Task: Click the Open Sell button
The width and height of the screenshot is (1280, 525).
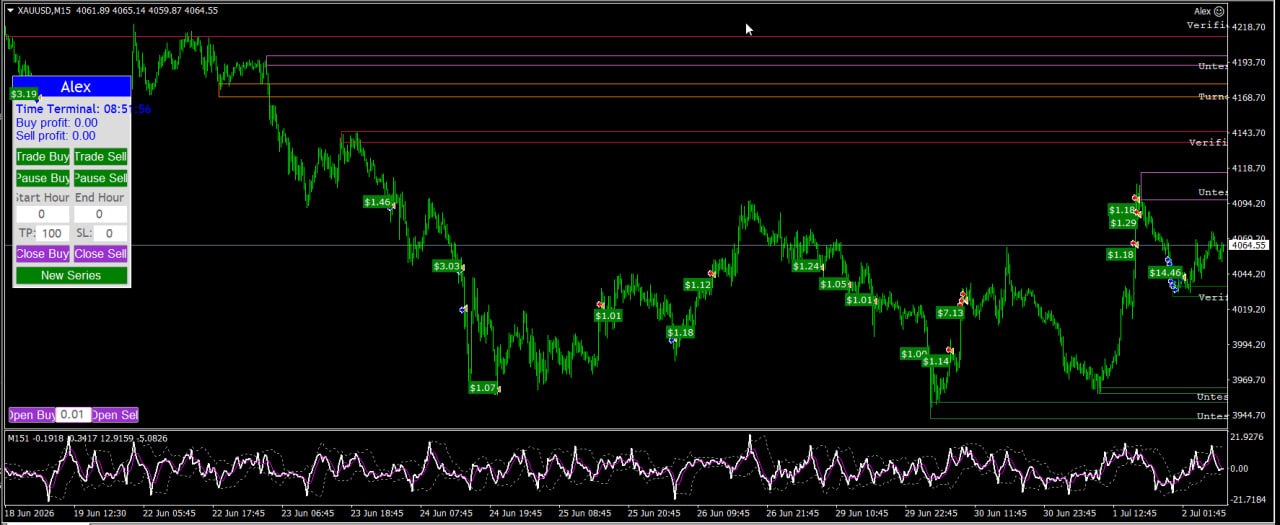Action: 115,415
